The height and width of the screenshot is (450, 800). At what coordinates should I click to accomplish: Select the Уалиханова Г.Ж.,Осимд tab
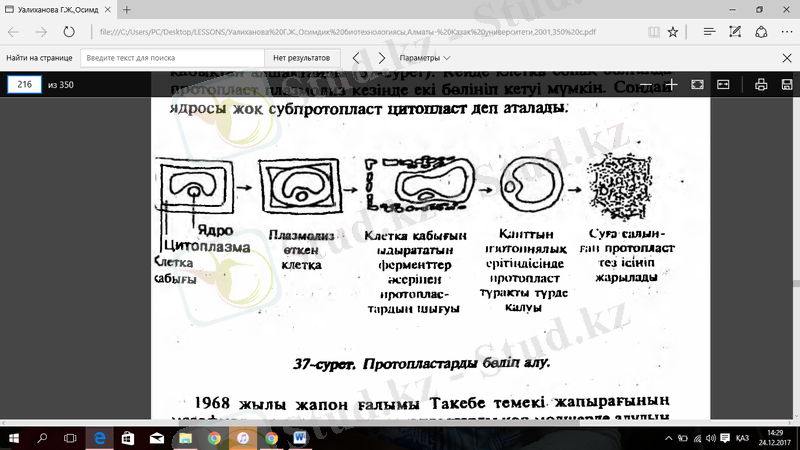[57, 10]
